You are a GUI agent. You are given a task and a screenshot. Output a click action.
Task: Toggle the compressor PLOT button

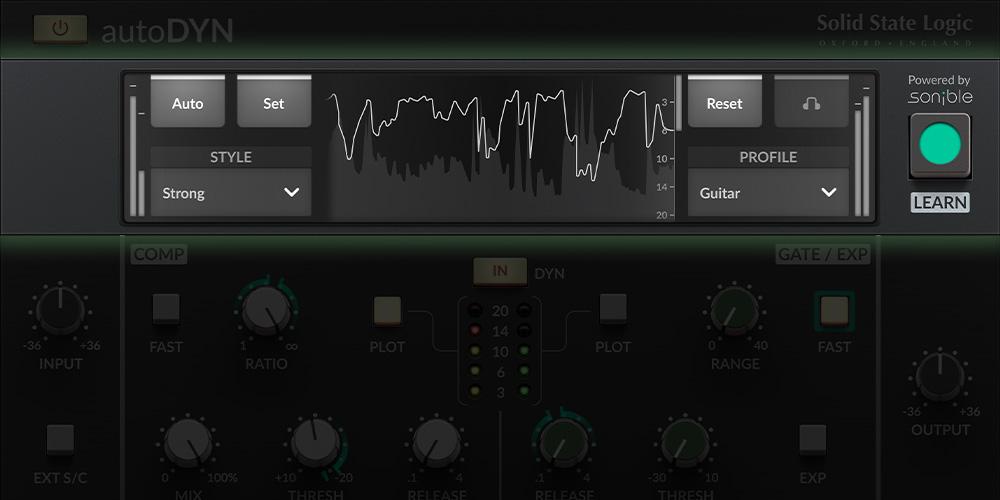[387, 309]
